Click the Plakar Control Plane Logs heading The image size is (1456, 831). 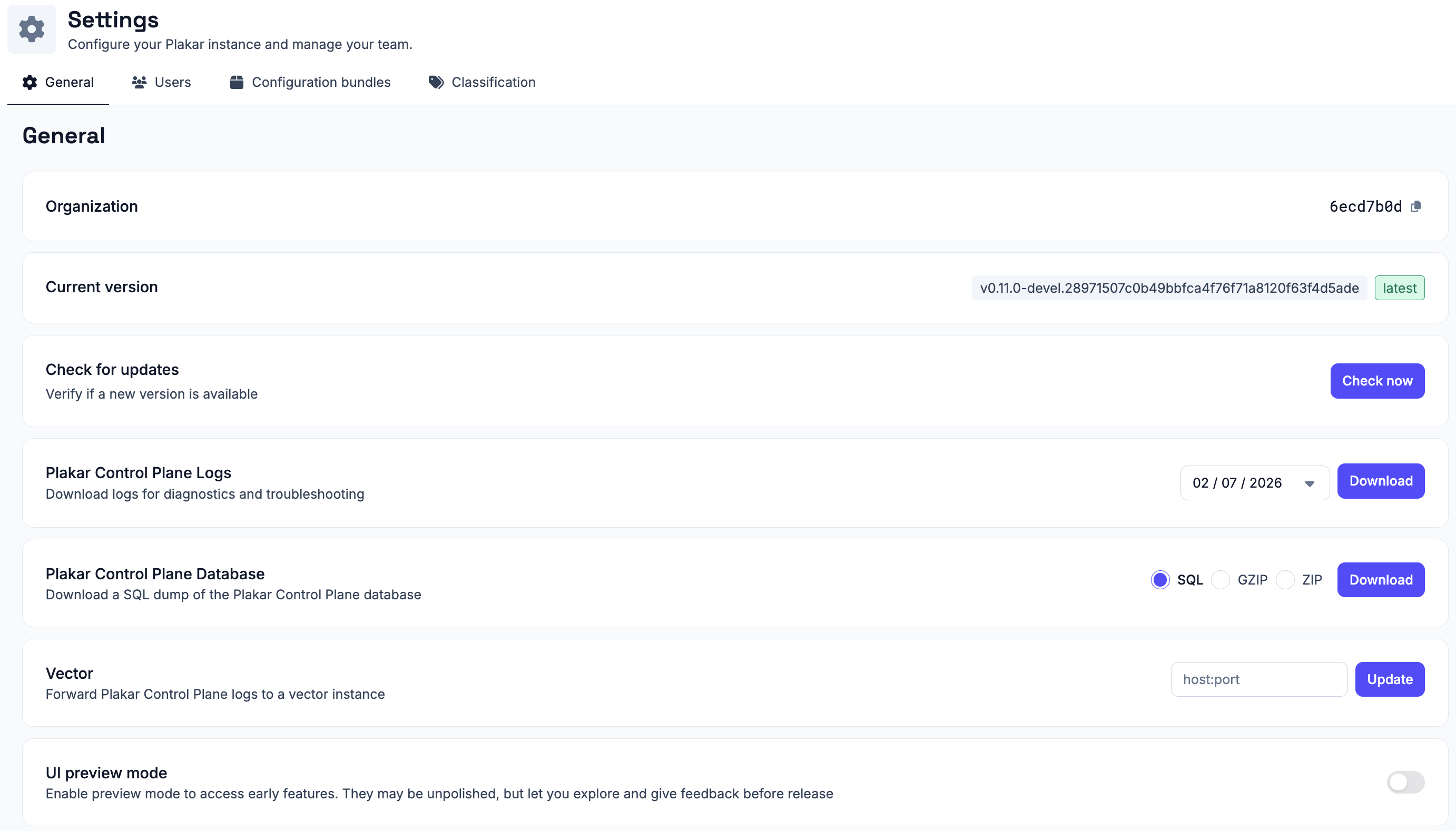(x=139, y=473)
